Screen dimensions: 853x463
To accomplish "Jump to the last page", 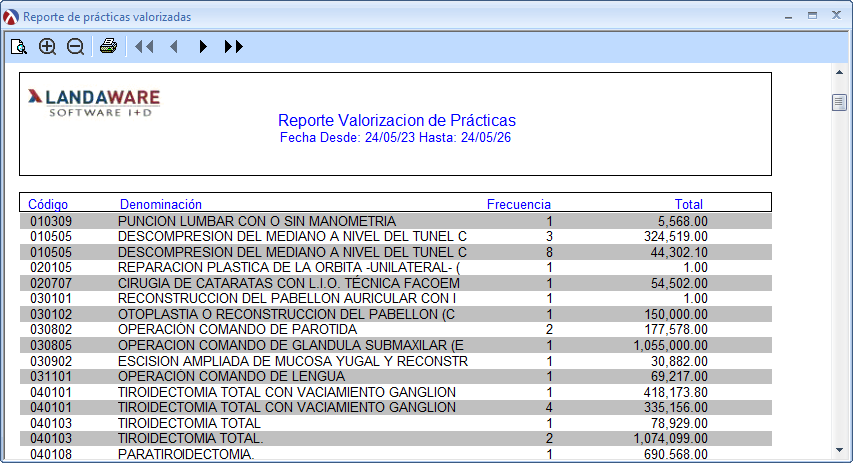I will [x=233, y=47].
